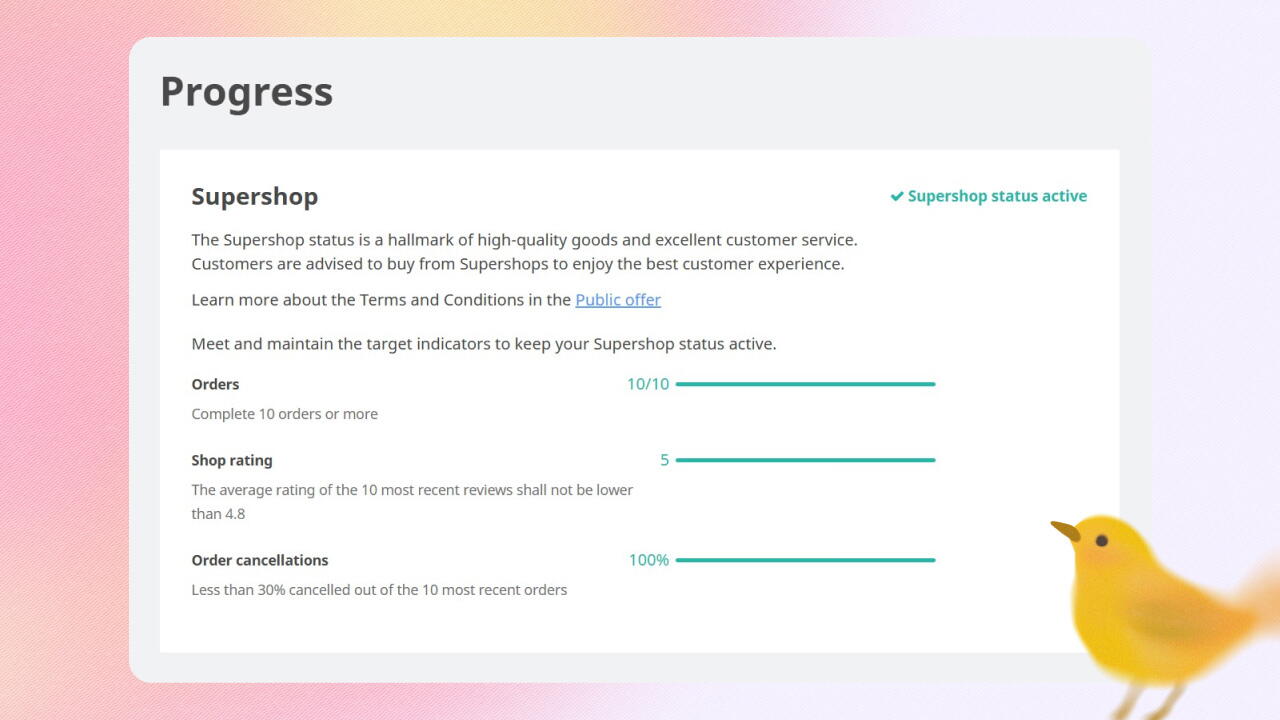Click the Shop rating progress bar

tap(805, 460)
